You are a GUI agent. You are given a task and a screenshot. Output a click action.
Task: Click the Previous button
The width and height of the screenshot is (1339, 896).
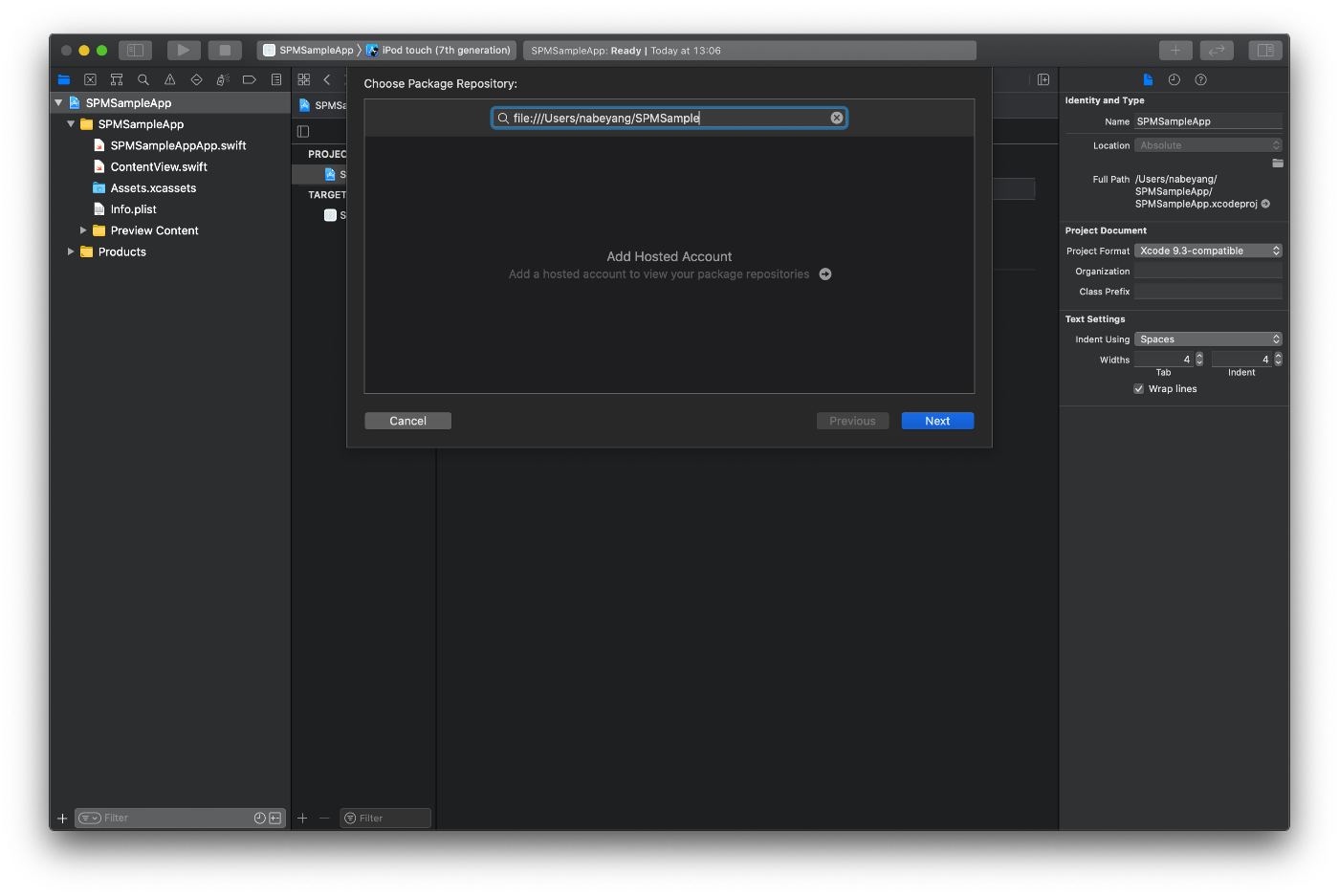click(852, 421)
